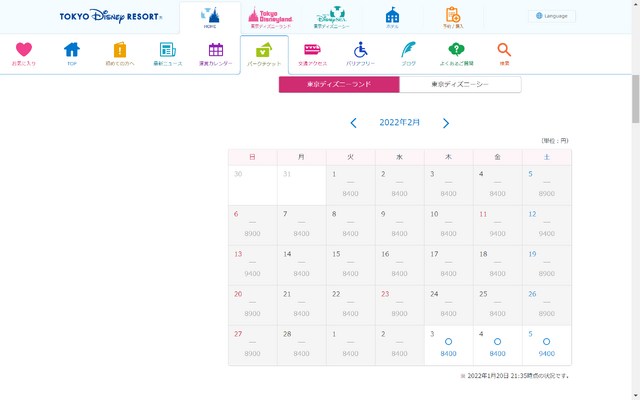Switch to the 東京ディズニーシー tab
The width and height of the screenshot is (640, 400).
tap(460, 84)
